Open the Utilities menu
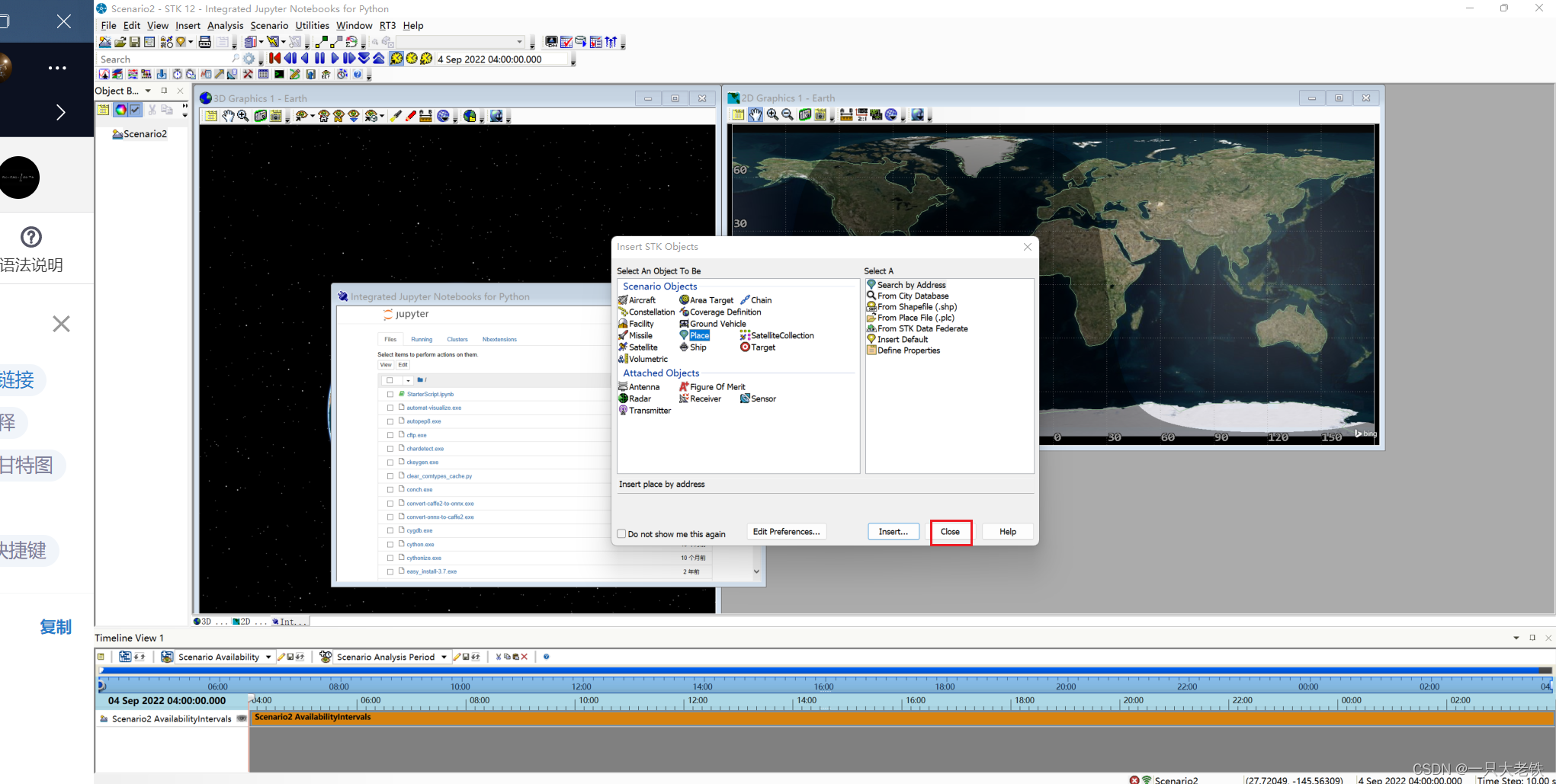1556x784 pixels. pos(312,25)
